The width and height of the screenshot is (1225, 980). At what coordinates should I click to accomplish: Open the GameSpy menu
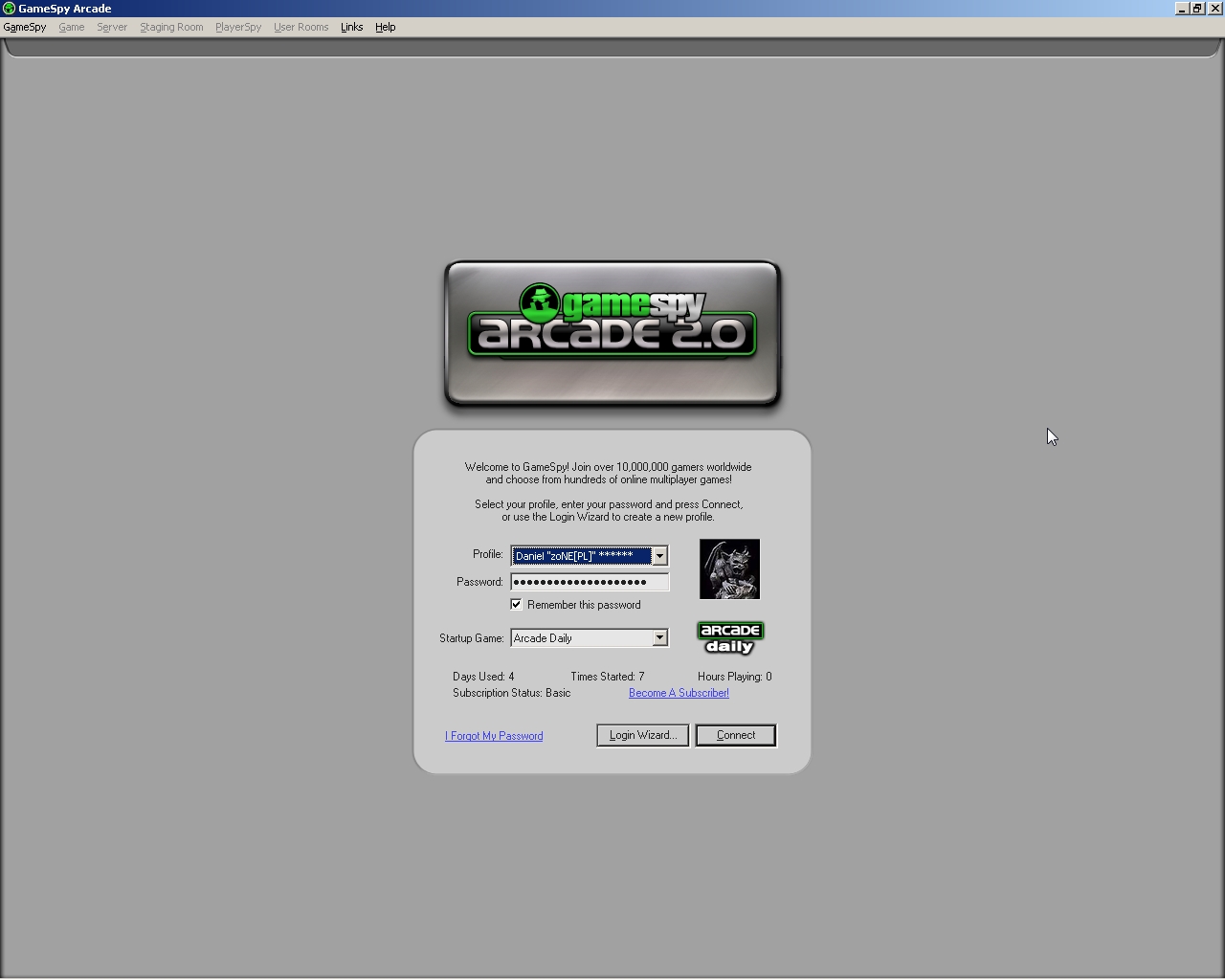(25, 27)
